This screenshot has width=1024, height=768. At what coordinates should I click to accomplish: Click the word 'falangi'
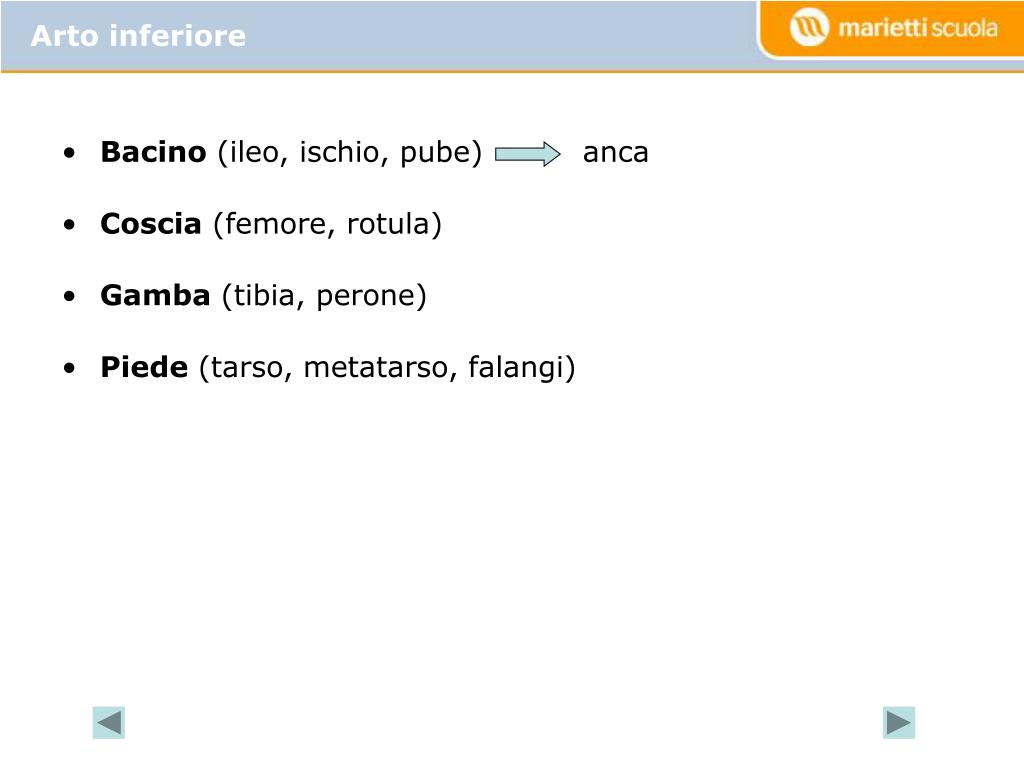(516, 368)
